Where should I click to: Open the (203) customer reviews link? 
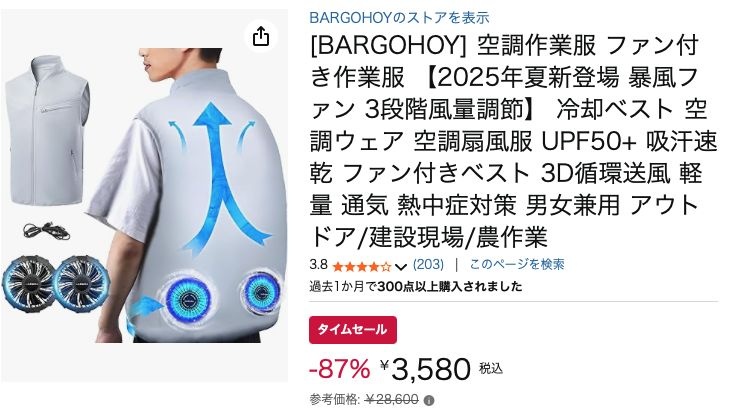pyautogui.click(x=428, y=264)
